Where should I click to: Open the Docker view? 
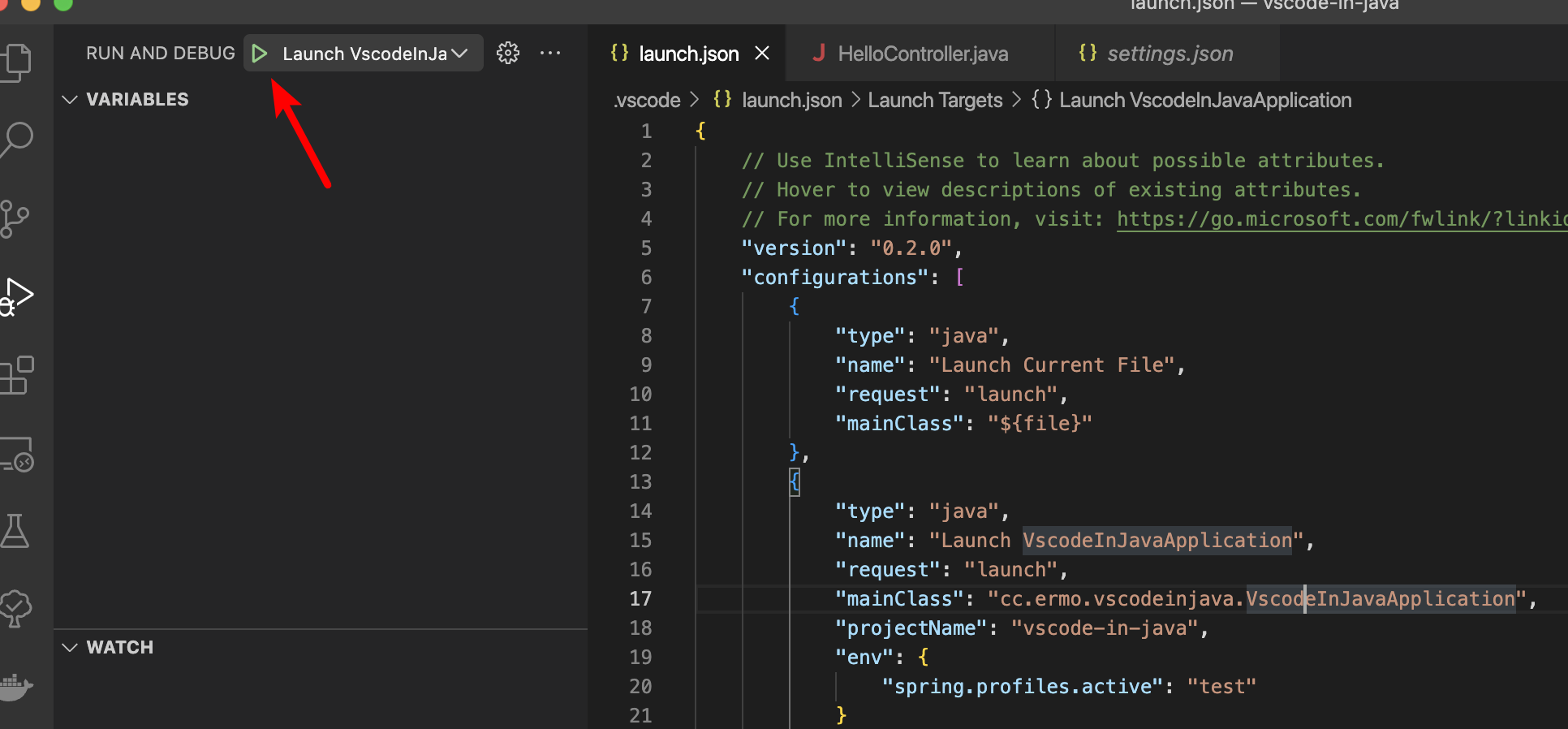click(x=15, y=687)
